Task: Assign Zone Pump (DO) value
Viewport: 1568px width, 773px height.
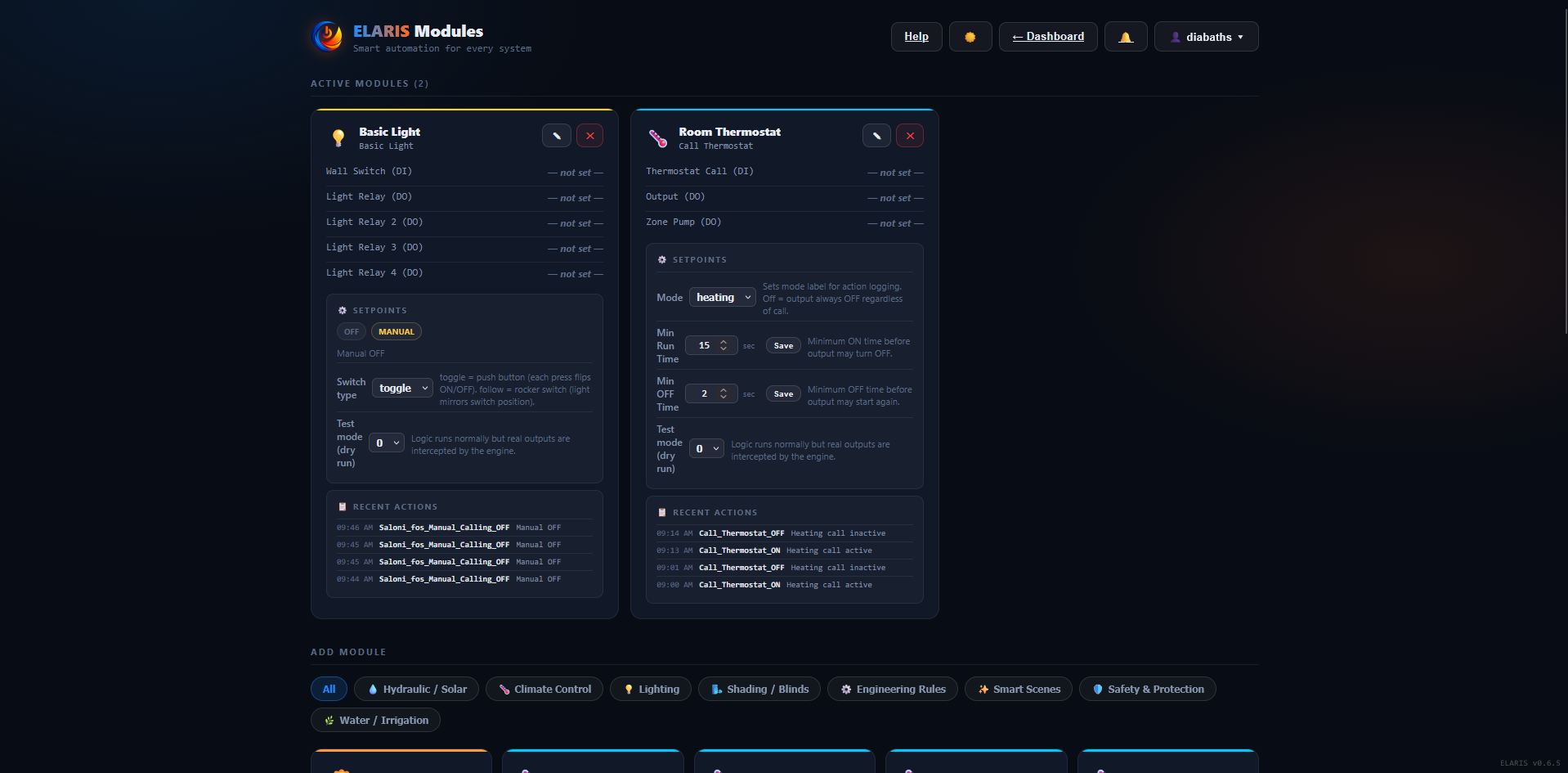Action: (x=895, y=223)
